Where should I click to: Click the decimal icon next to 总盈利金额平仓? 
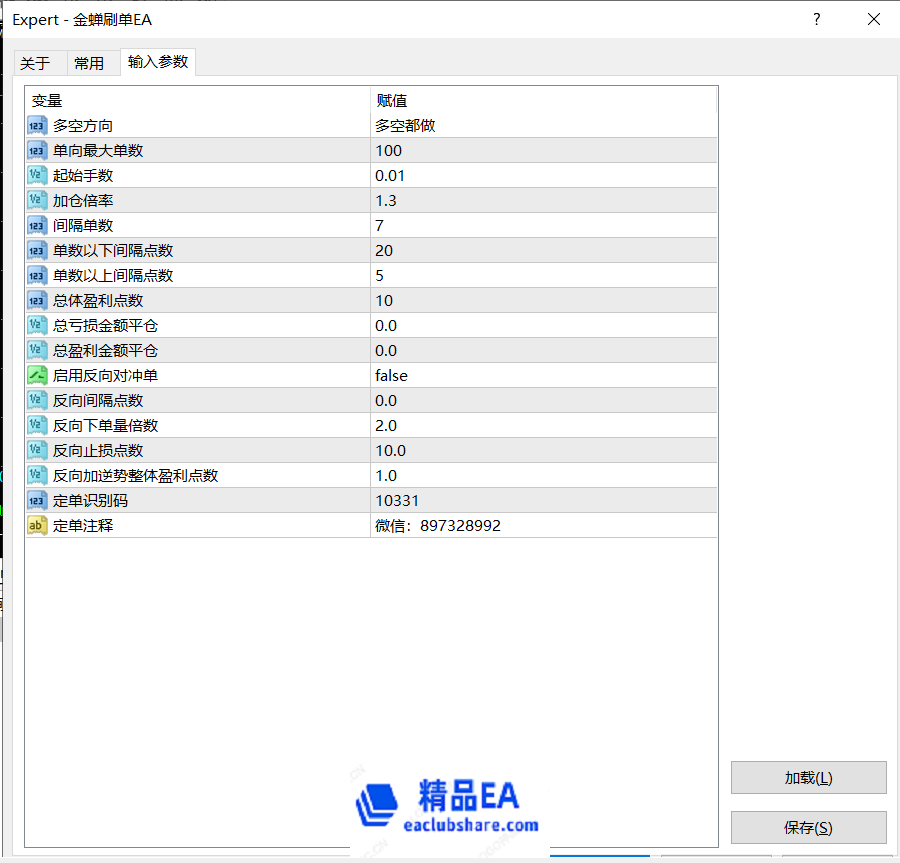[37, 350]
